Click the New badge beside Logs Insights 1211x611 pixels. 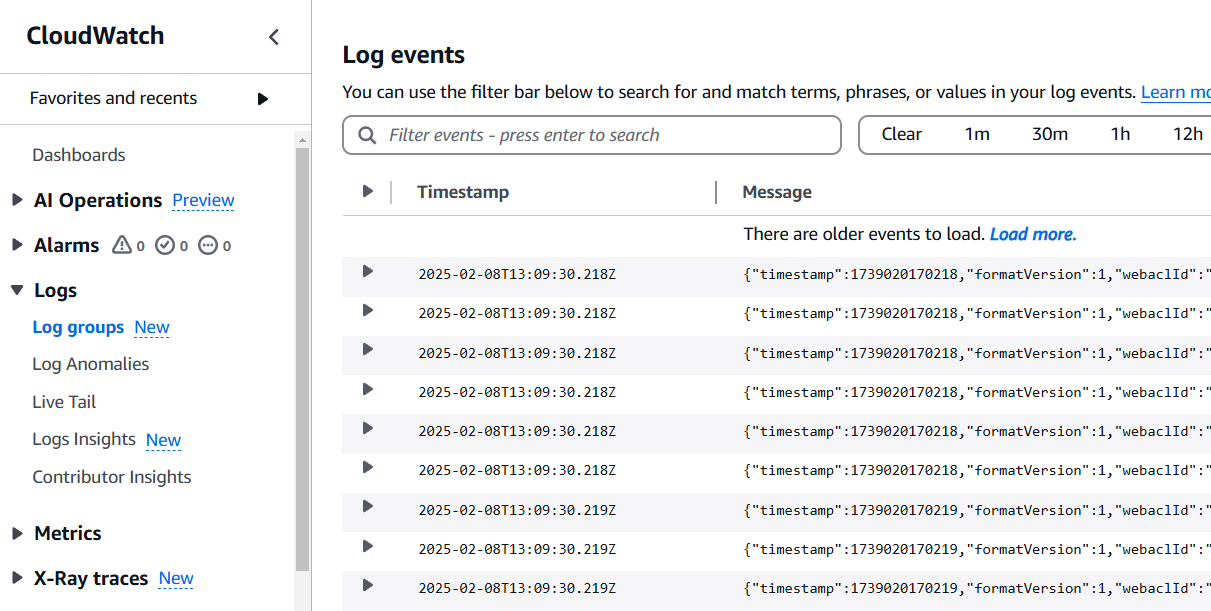[163, 440]
